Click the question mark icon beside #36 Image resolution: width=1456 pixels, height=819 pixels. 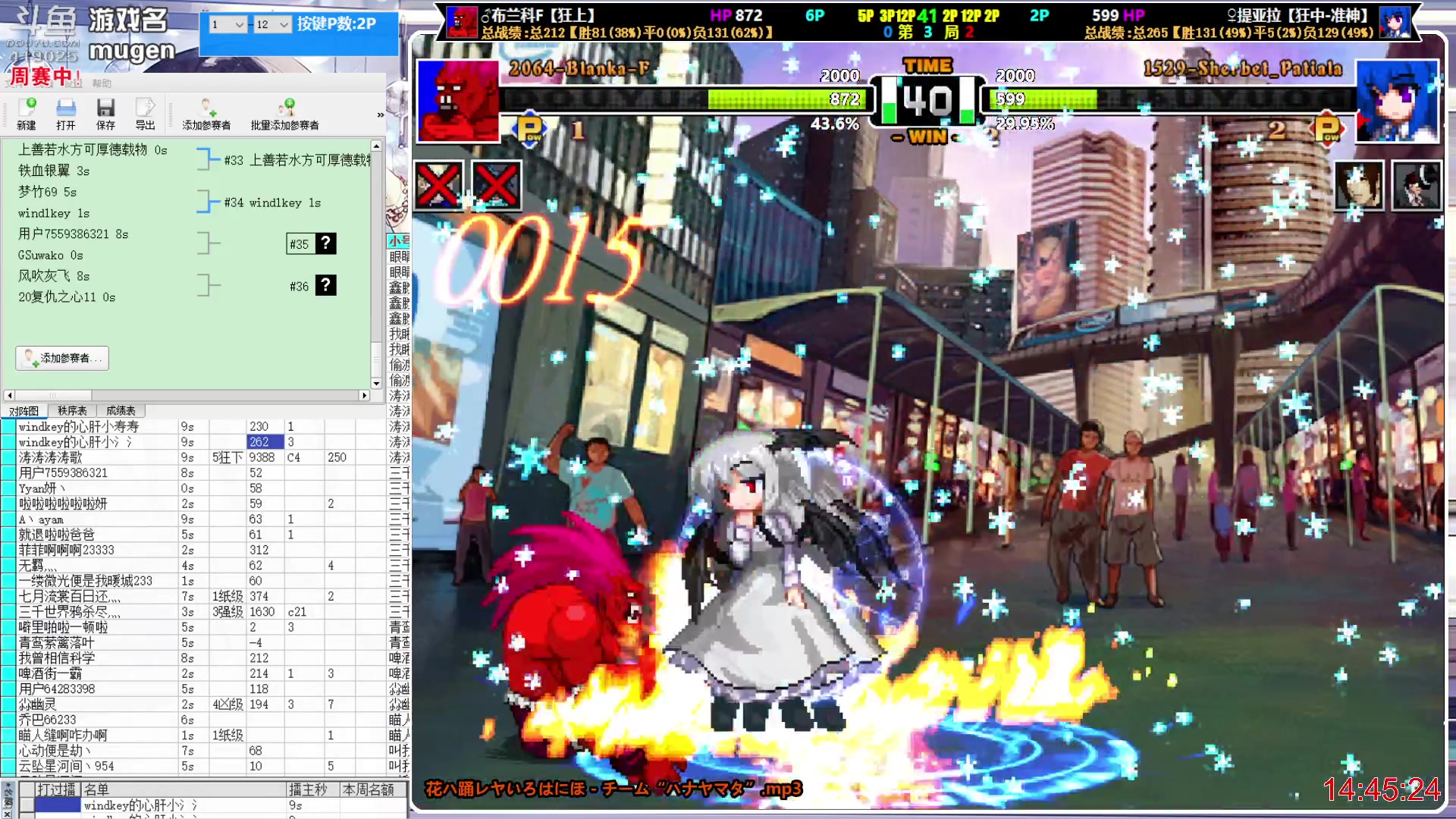pos(325,285)
